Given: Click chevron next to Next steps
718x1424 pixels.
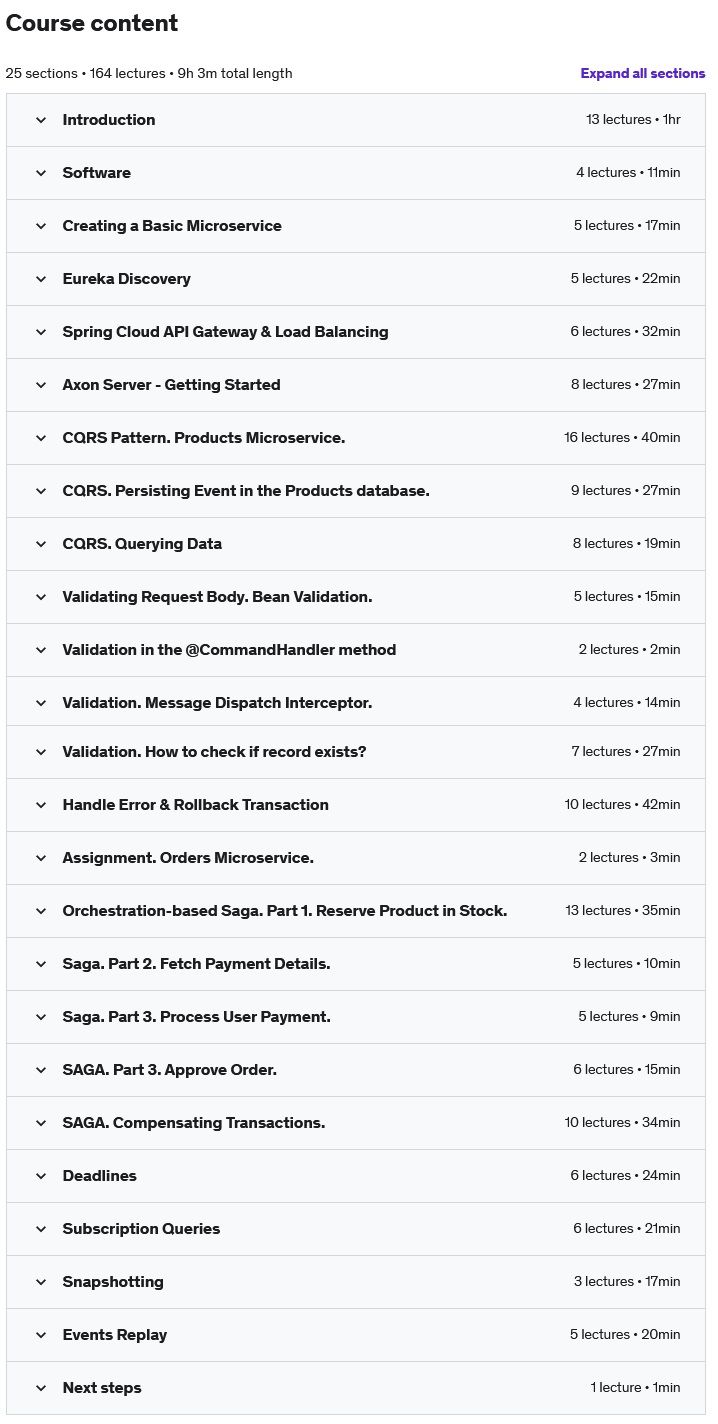Looking at the screenshot, I should coord(41,1388).
